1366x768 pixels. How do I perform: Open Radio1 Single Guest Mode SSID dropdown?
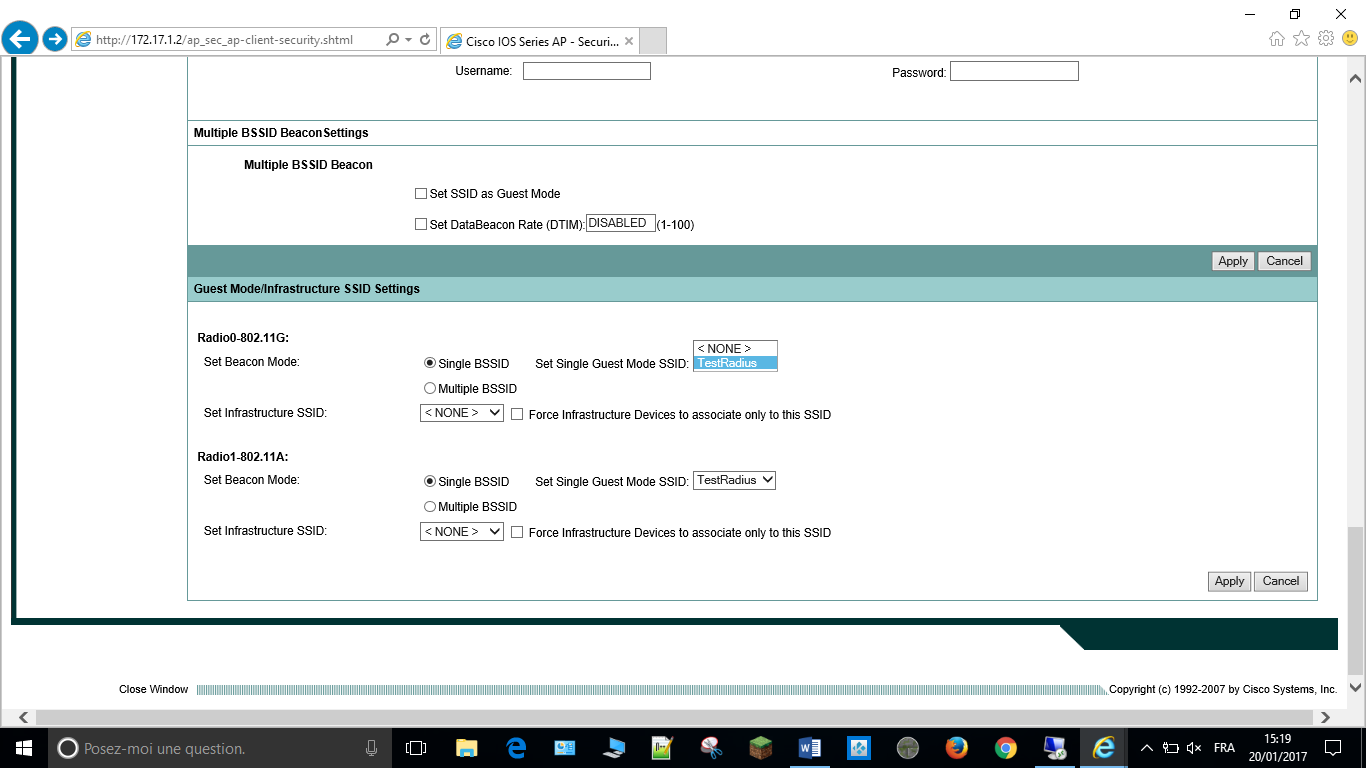click(734, 480)
